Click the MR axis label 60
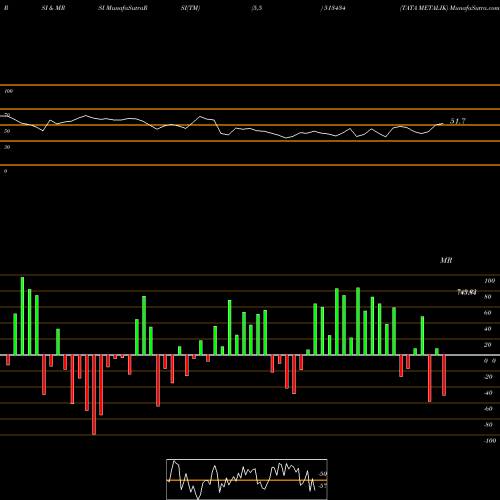500x500 pixels. coord(488,313)
